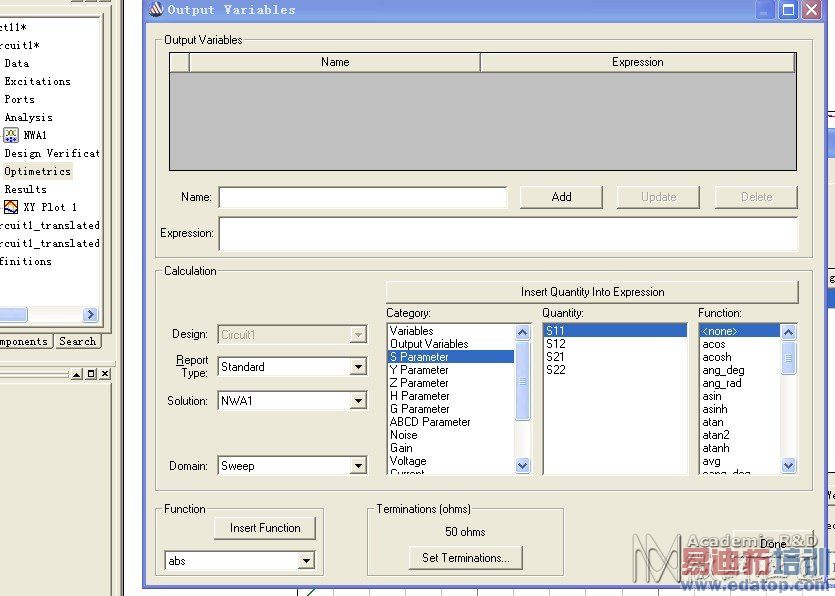Viewport: 835px width, 596px height.
Task: Select <none> in the Function list
Action: (x=739, y=331)
